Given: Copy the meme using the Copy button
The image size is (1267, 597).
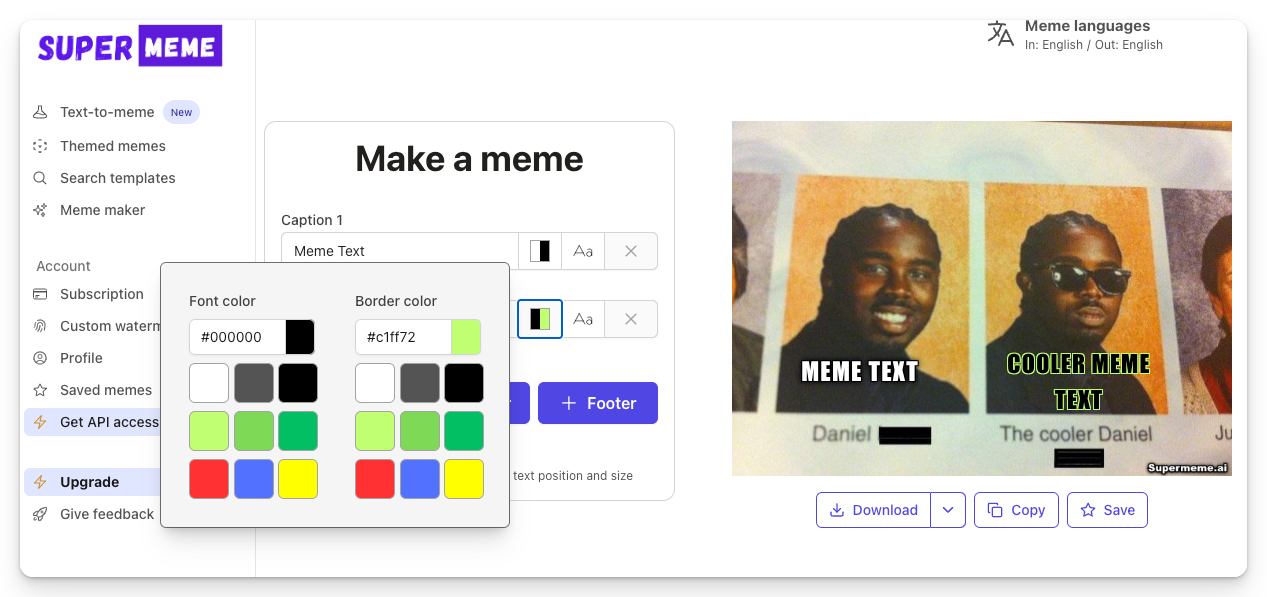Looking at the screenshot, I should (1016, 510).
